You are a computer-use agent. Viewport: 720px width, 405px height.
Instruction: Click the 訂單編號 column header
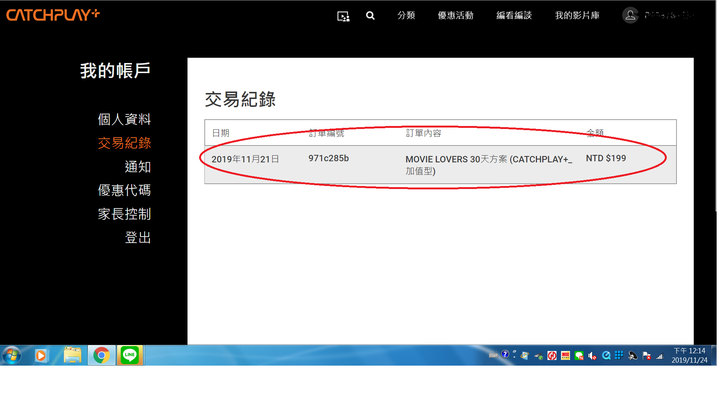326,133
